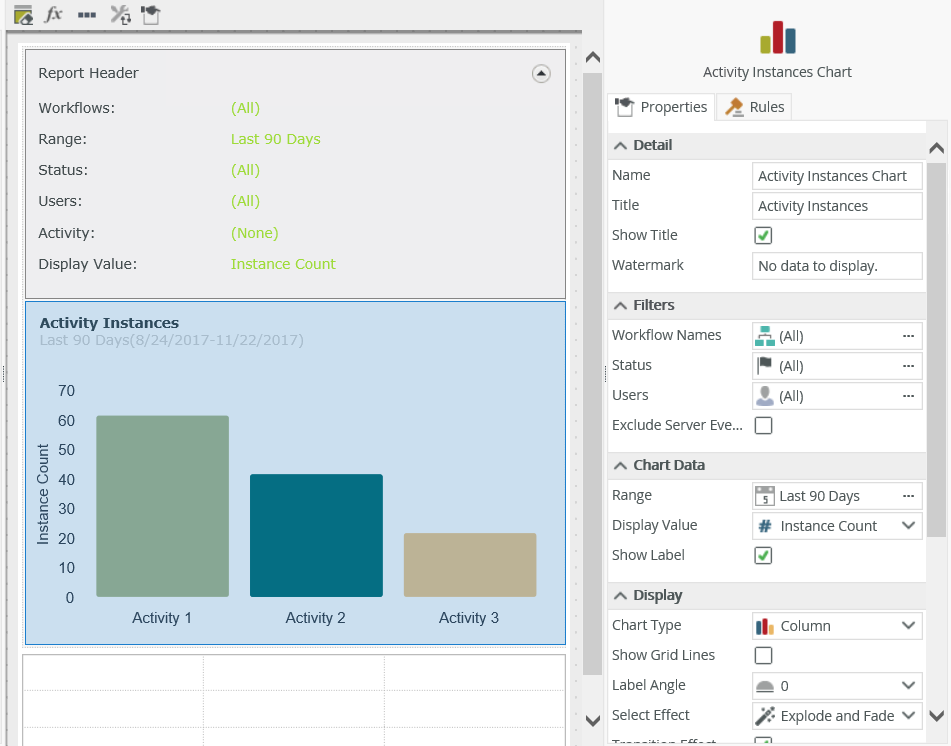Collapse the Filters section
The image size is (951, 746).
pyautogui.click(x=620, y=305)
